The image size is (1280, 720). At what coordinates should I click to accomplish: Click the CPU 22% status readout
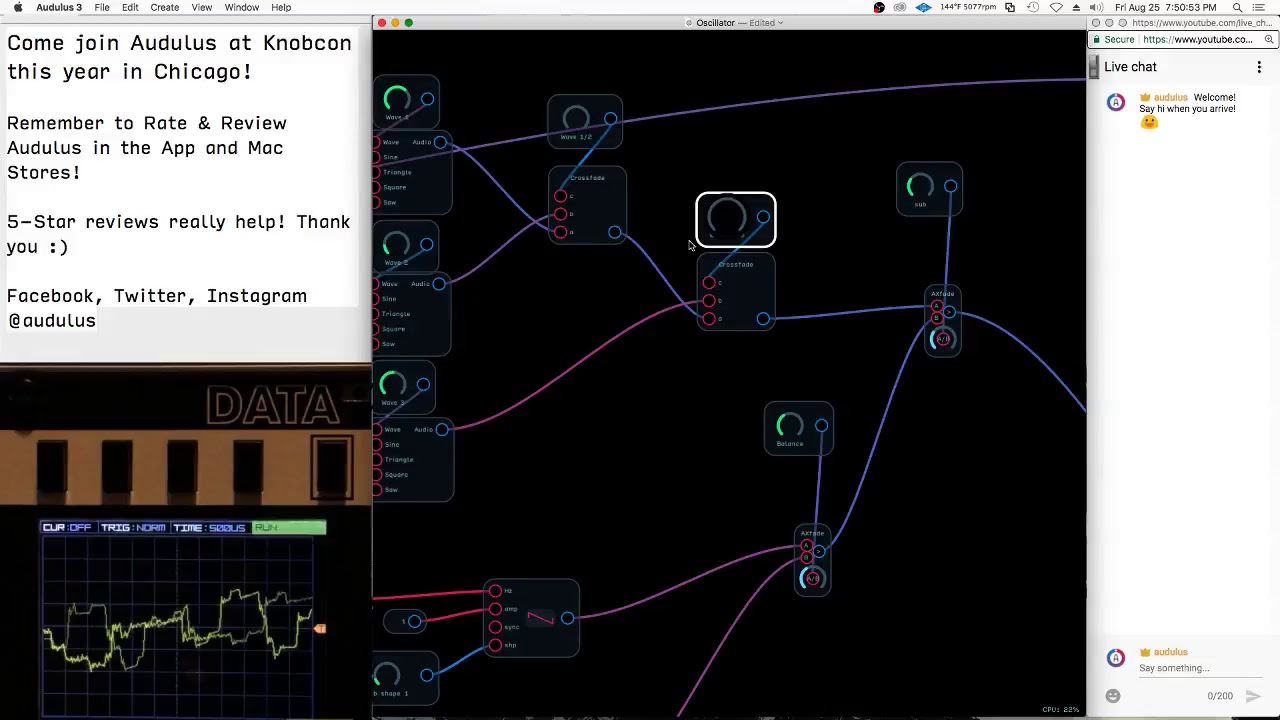click(x=1060, y=710)
